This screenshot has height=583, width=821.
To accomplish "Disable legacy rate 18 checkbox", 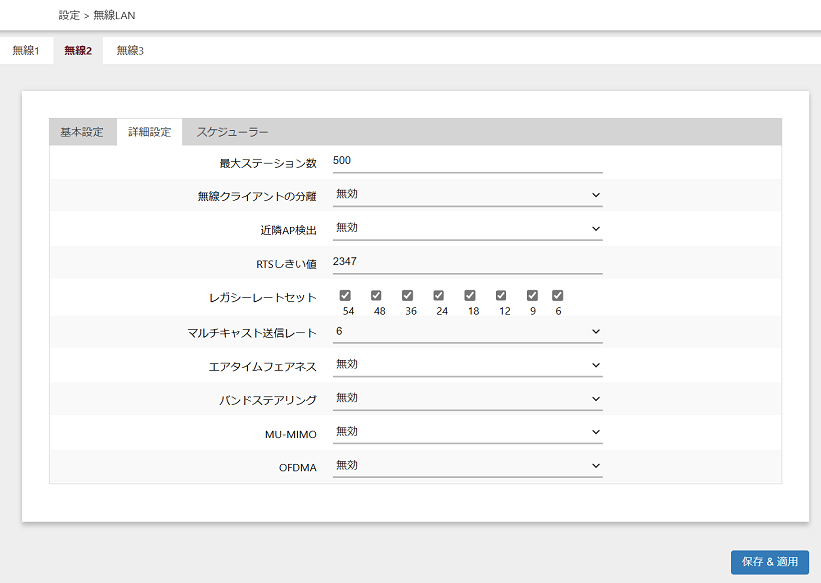I will tap(470, 295).
